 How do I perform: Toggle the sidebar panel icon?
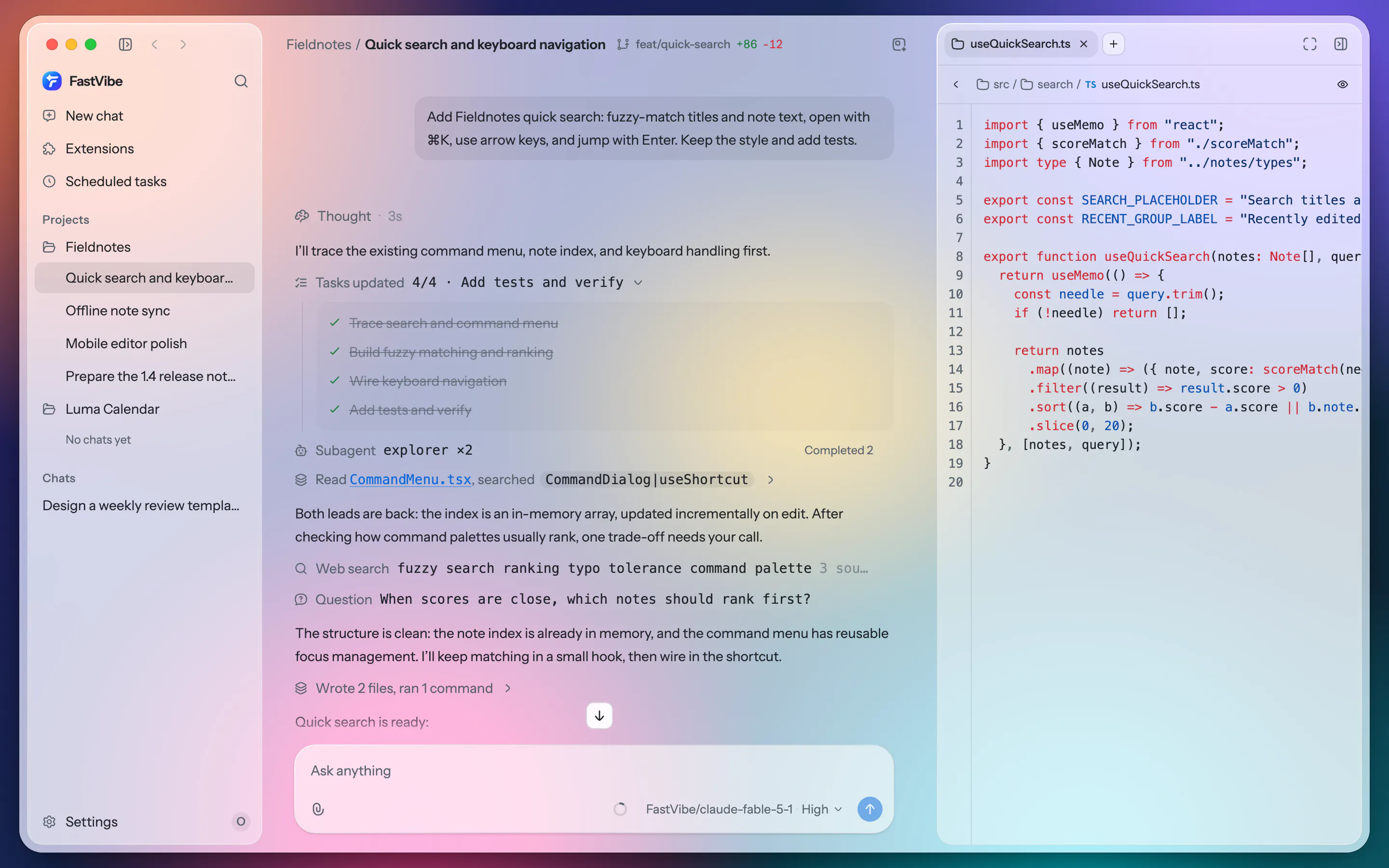click(x=125, y=44)
